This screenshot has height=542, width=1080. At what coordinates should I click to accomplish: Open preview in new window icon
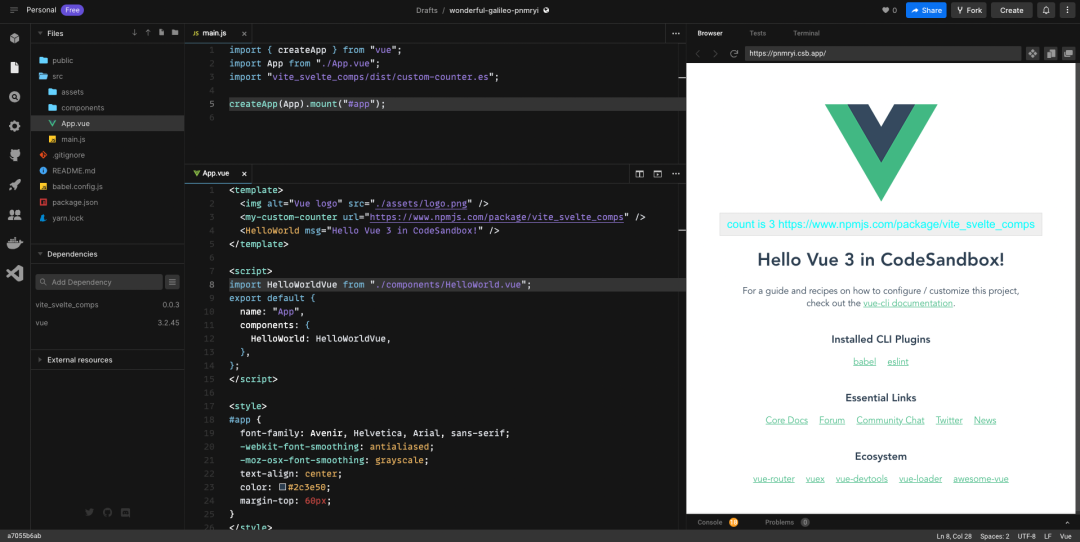[x=1068, y=53]
